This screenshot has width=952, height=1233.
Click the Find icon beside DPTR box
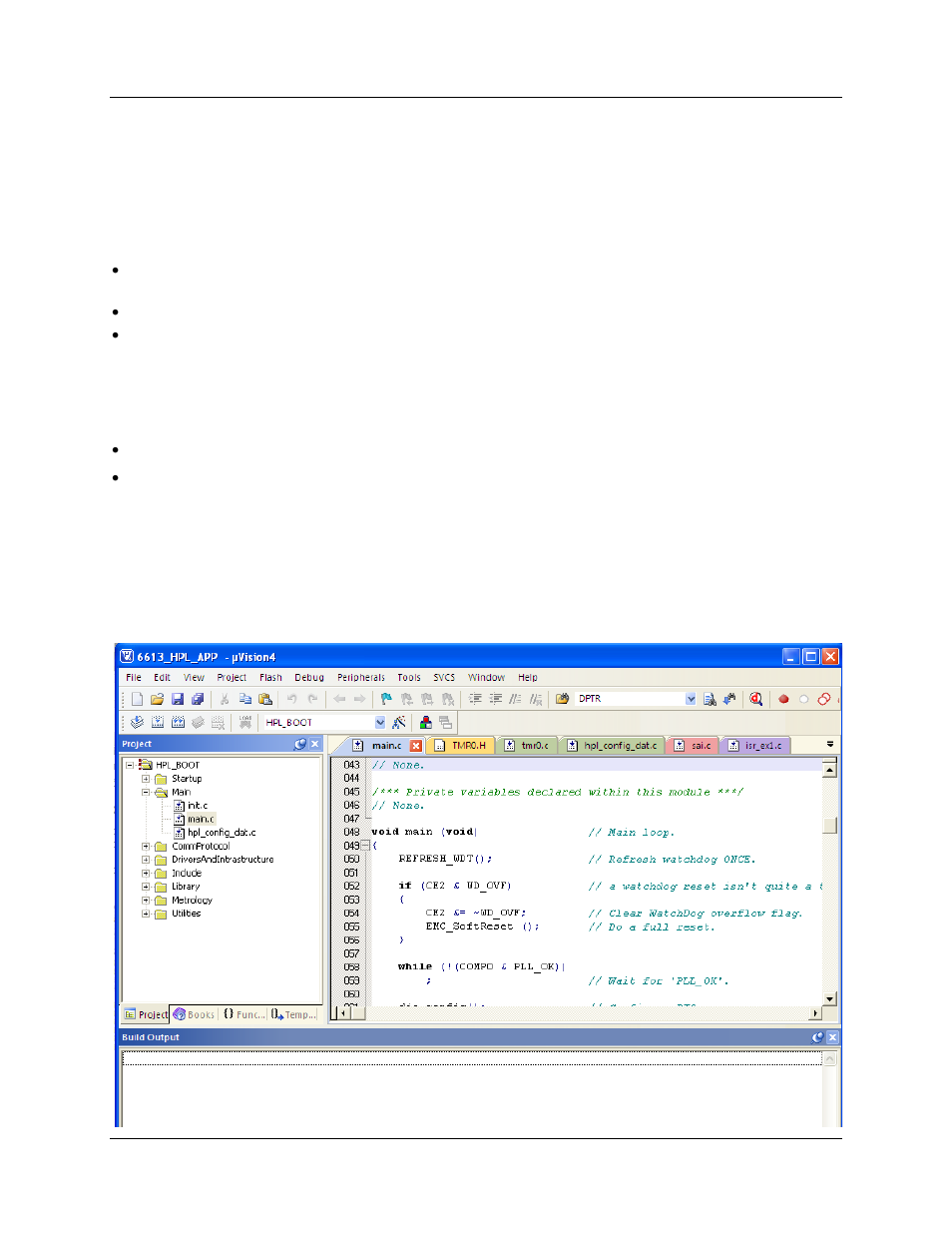(x=710, y=699)
